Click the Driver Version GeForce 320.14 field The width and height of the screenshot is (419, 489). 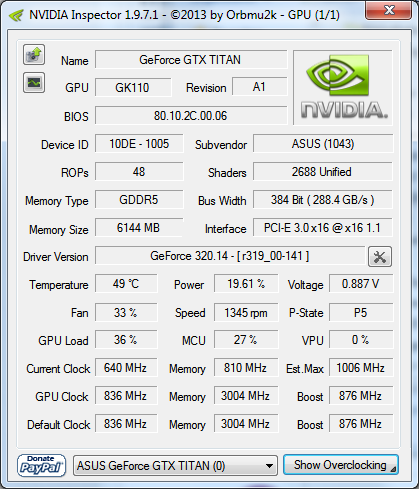[230, 256]
